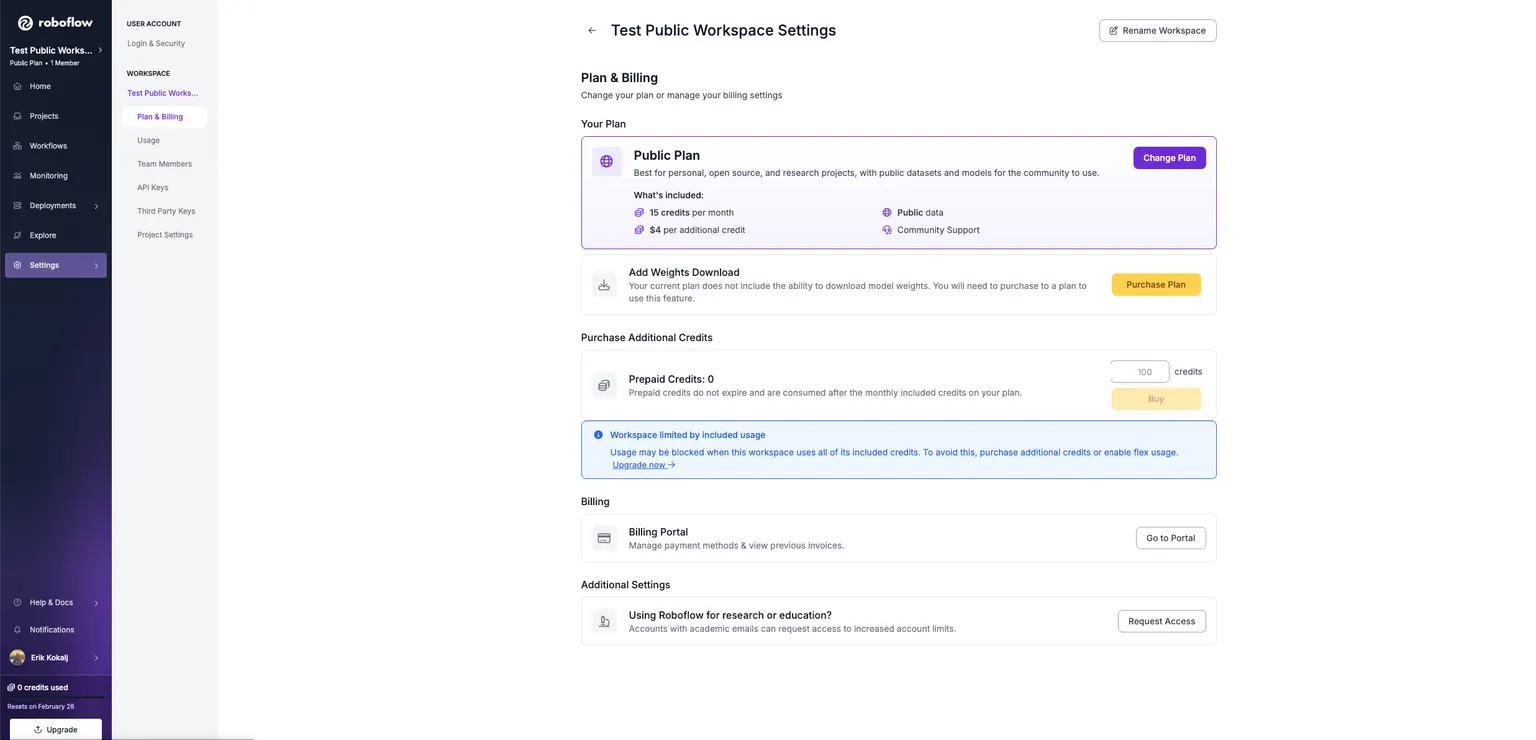This screenshot has width=1536, height=740.
Task: Open the Third Party Keys page
Action: pos(166,211)
